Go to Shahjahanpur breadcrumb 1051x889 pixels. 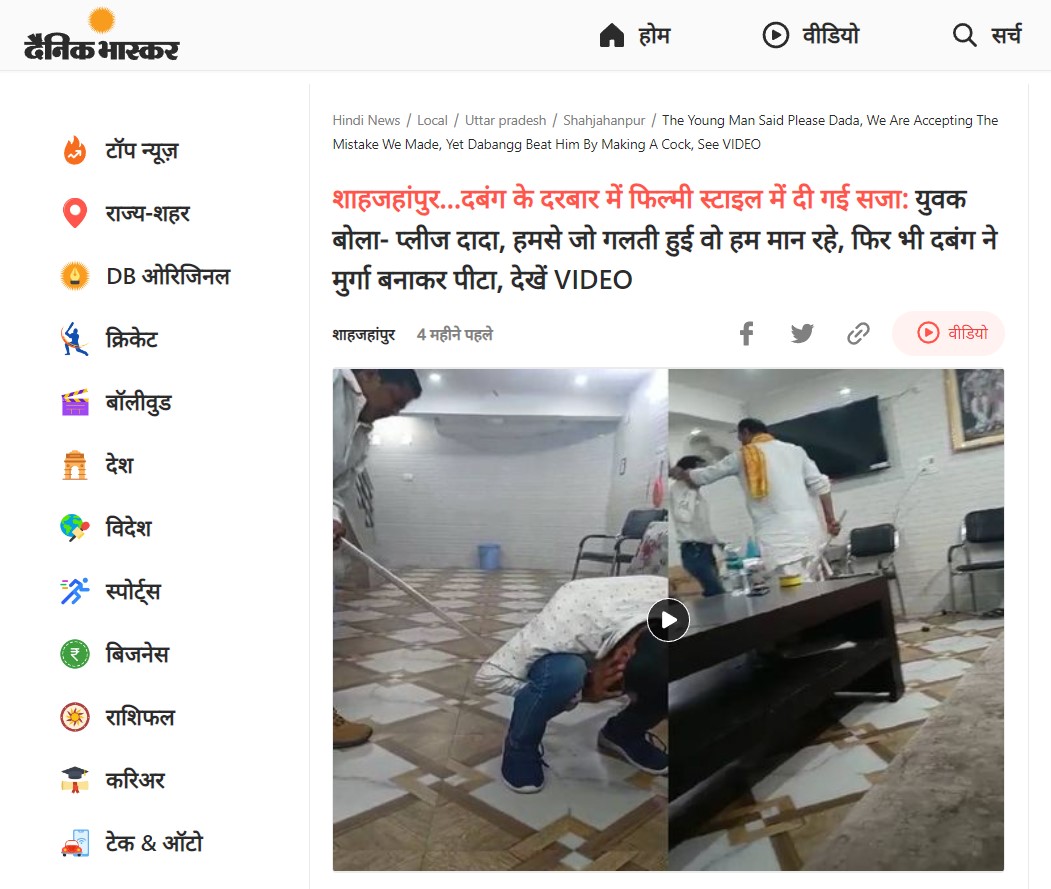[604, 121]
